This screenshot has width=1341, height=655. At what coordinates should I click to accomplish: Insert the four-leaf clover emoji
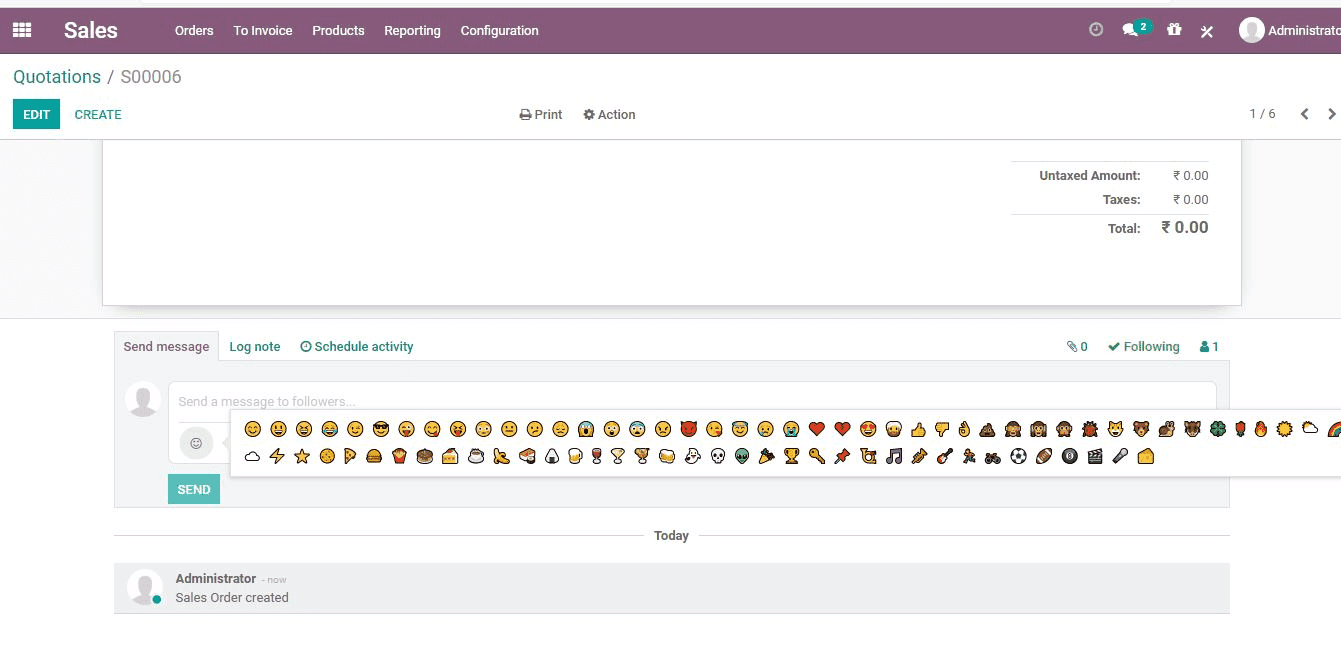point(1217,429)
